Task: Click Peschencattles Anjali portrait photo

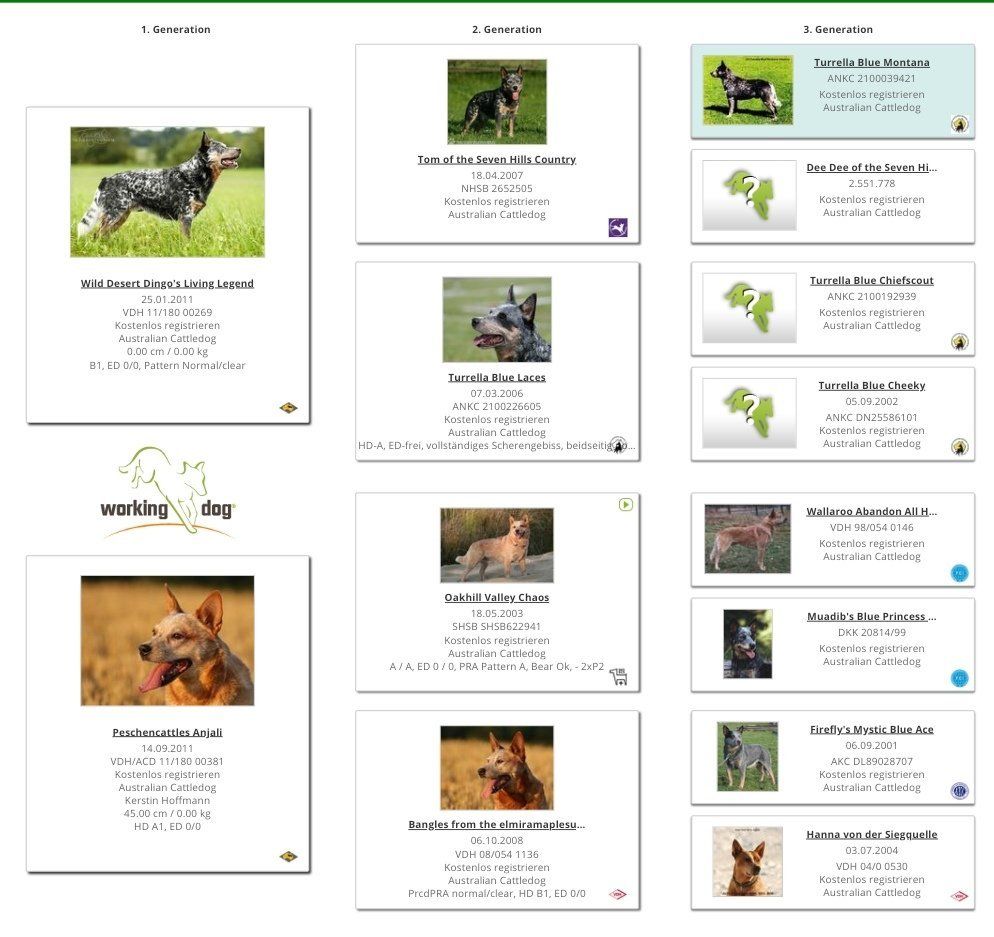Action: pos(167,641)
